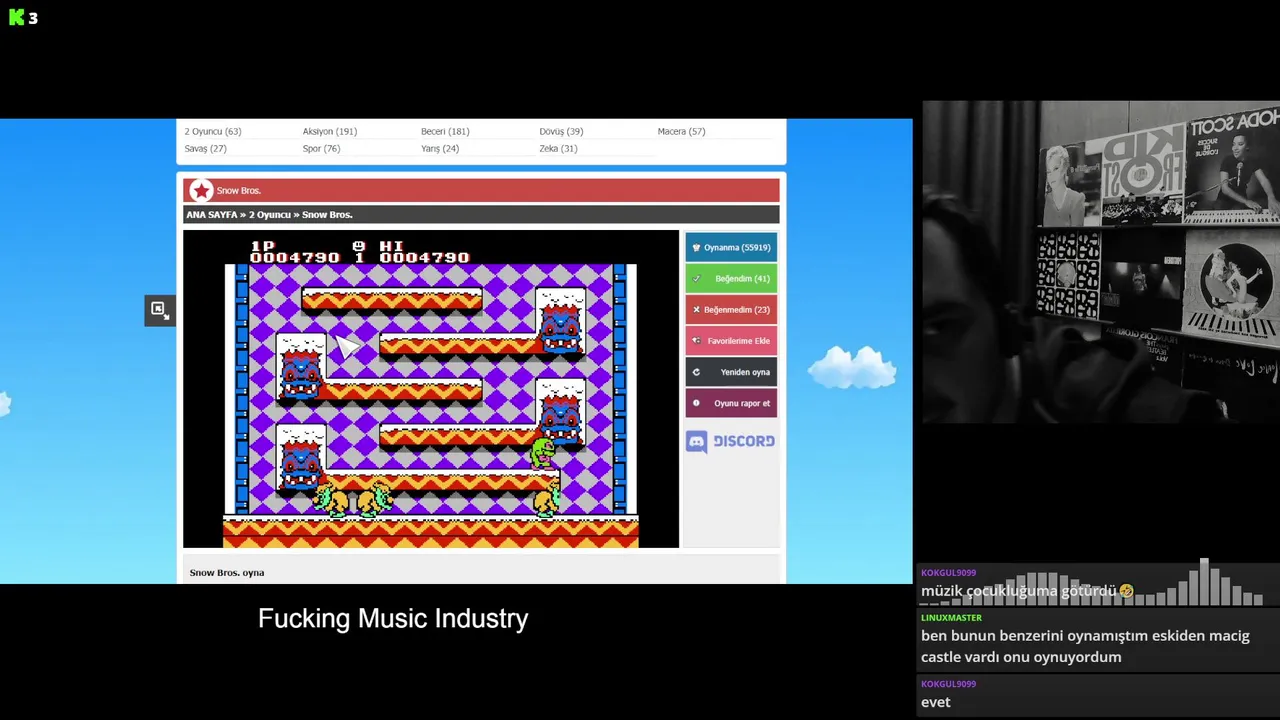This screenshot has width=1280, height=720.
Task: Click the star icon beside Snow Bros. title
Action: [201, 191]
